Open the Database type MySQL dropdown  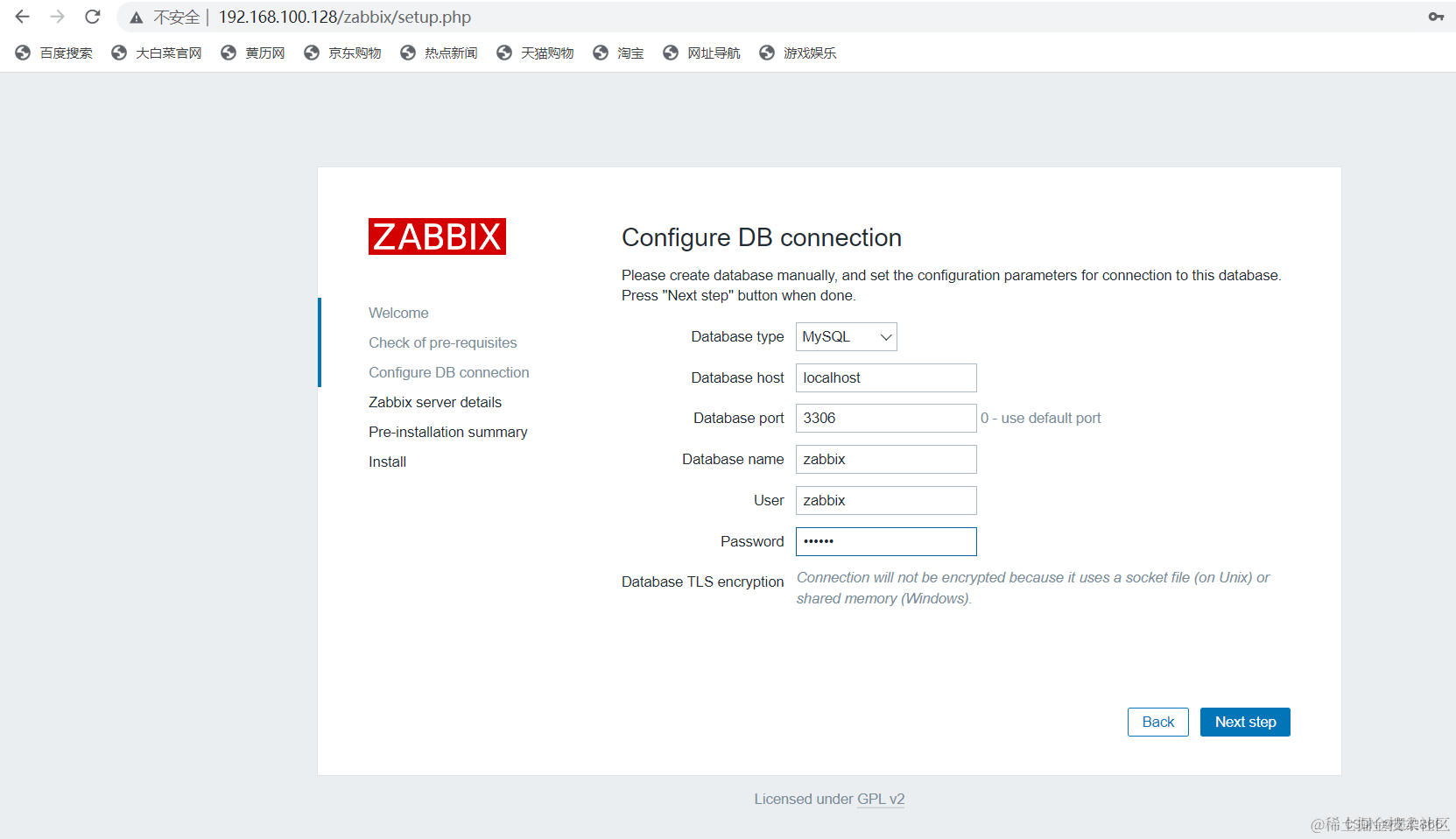pos(846,336)
